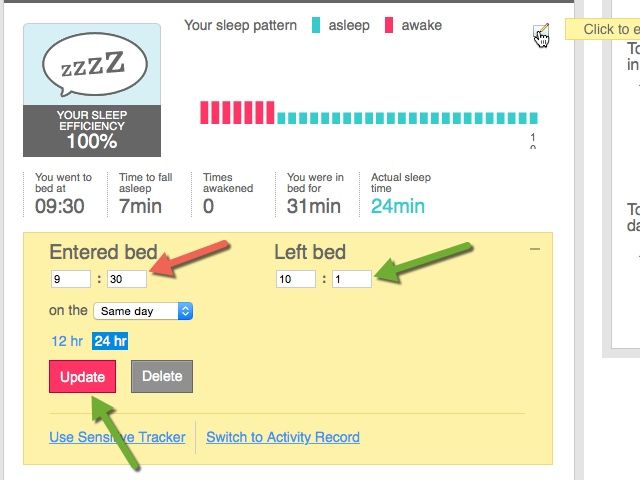Select the 24 hr time format
Viewport: 640px width, 480px height.
pos(110,341)
